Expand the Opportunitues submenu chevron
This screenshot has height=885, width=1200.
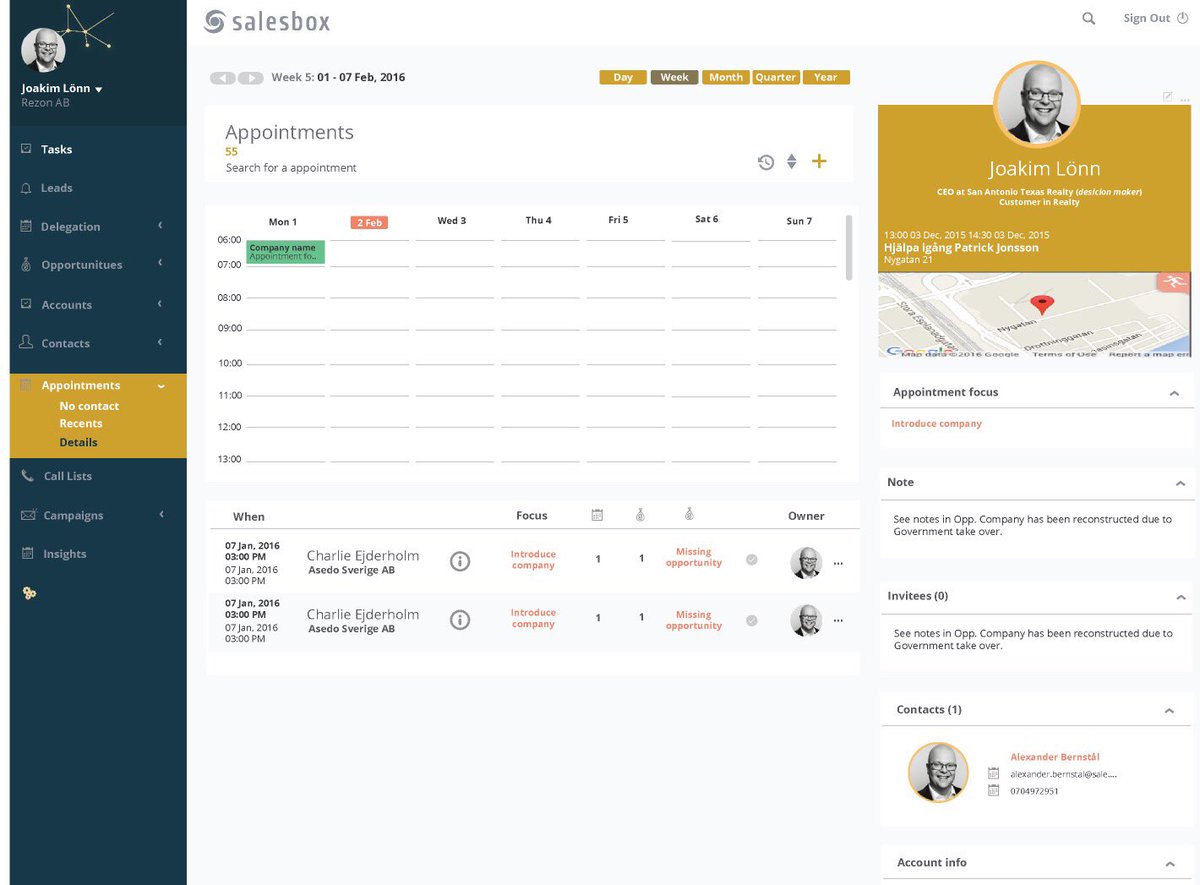(x=160, y=263)
